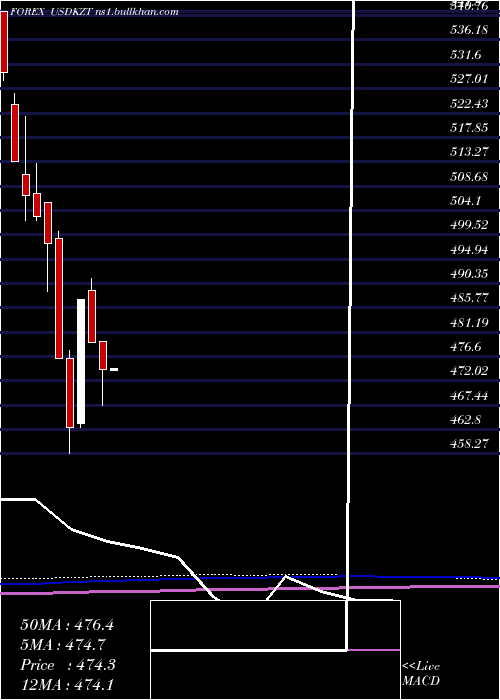Click the 536.18 price axis label
Image resolution: width=500 pixels, height=700 pixels.
tap(469, 31)
